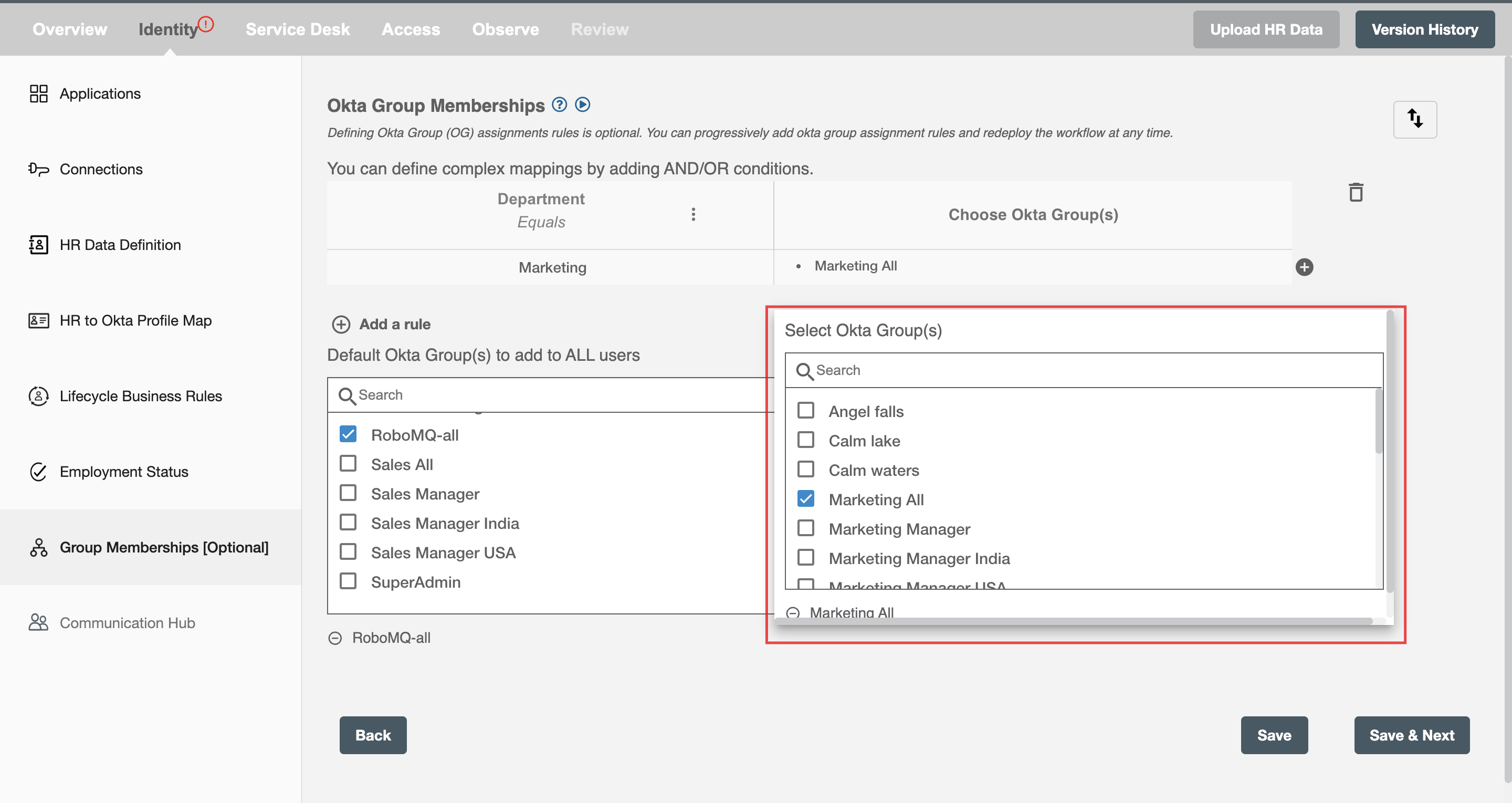Check the Sales All checkbox

tap(348, 464)
